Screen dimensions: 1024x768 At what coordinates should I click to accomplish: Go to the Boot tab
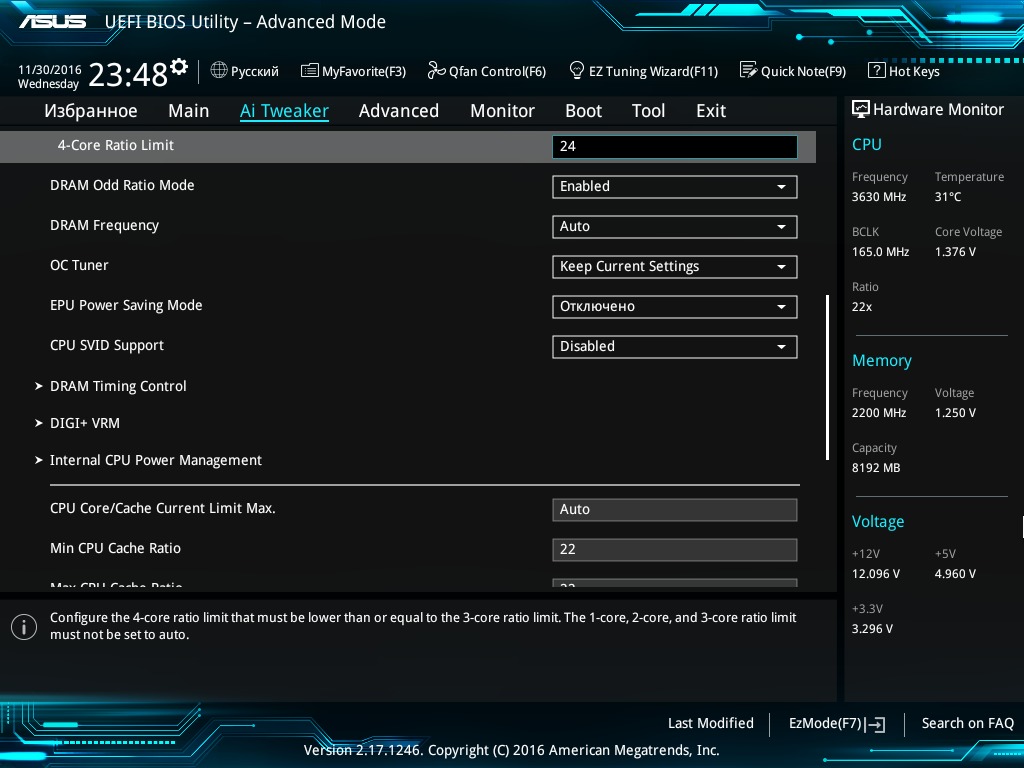583,111
